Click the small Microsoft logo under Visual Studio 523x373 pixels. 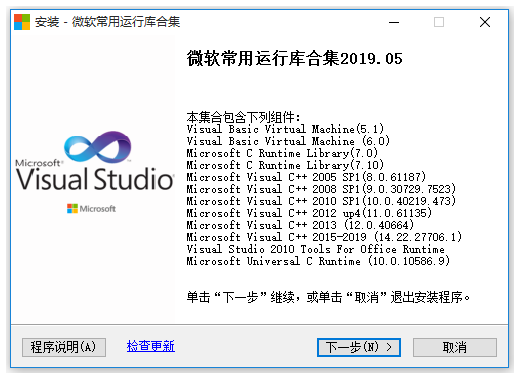coord(91,209)
